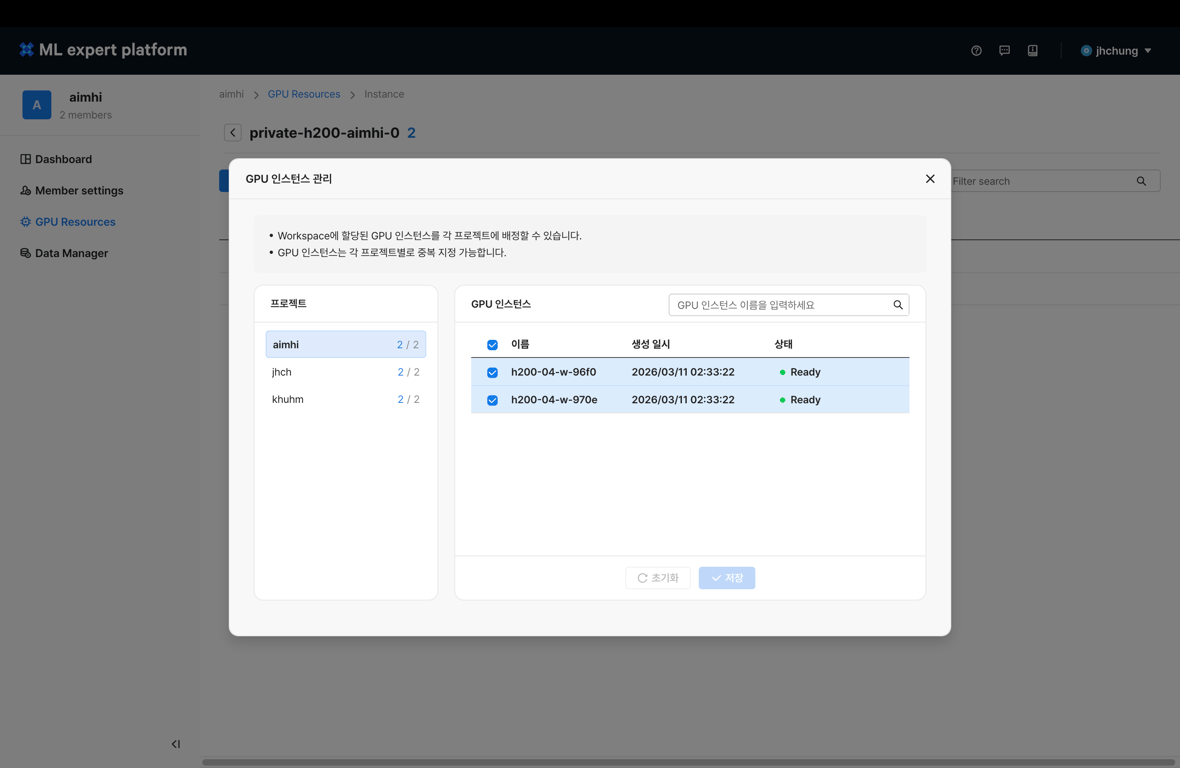
Task: Click the Instance breadcrumb text
Action: (384, 94)
